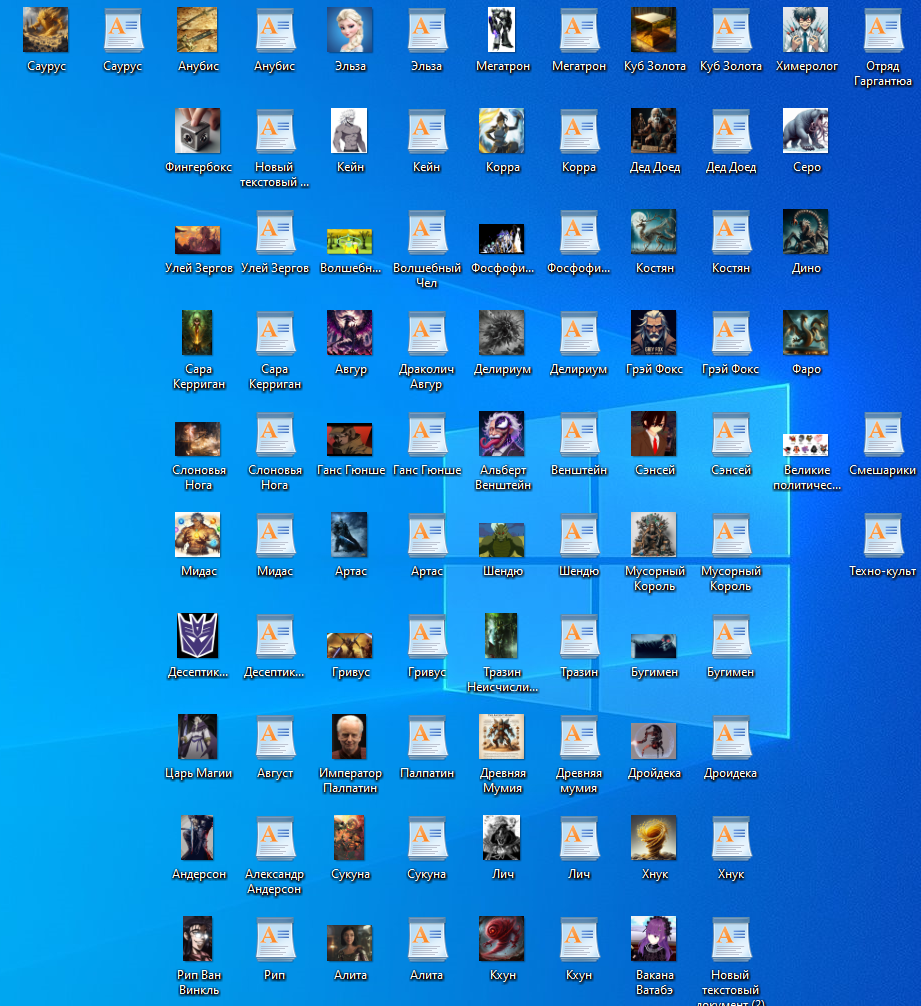The image size is (921, 1006).
Task: Click the Мегатрон robot image
Action: (x=502, y=30)
